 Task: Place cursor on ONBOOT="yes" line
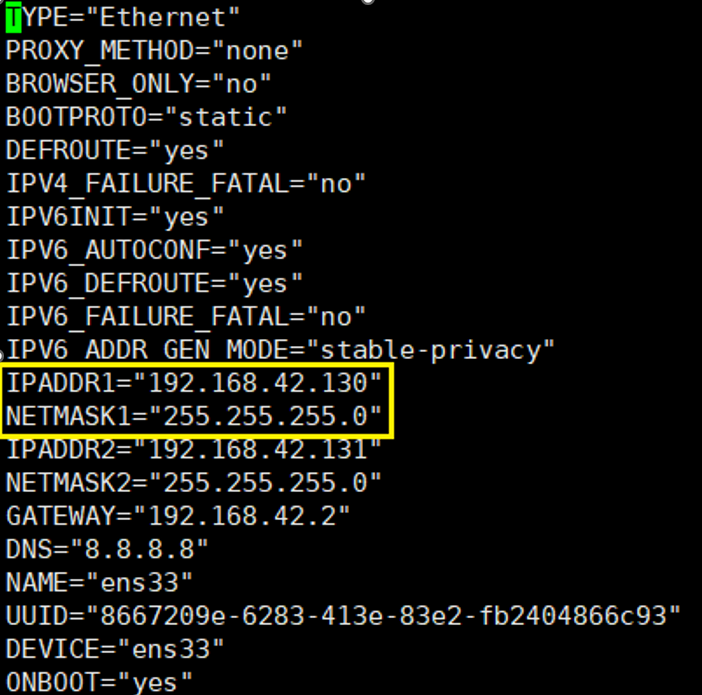tap(99, 682)
